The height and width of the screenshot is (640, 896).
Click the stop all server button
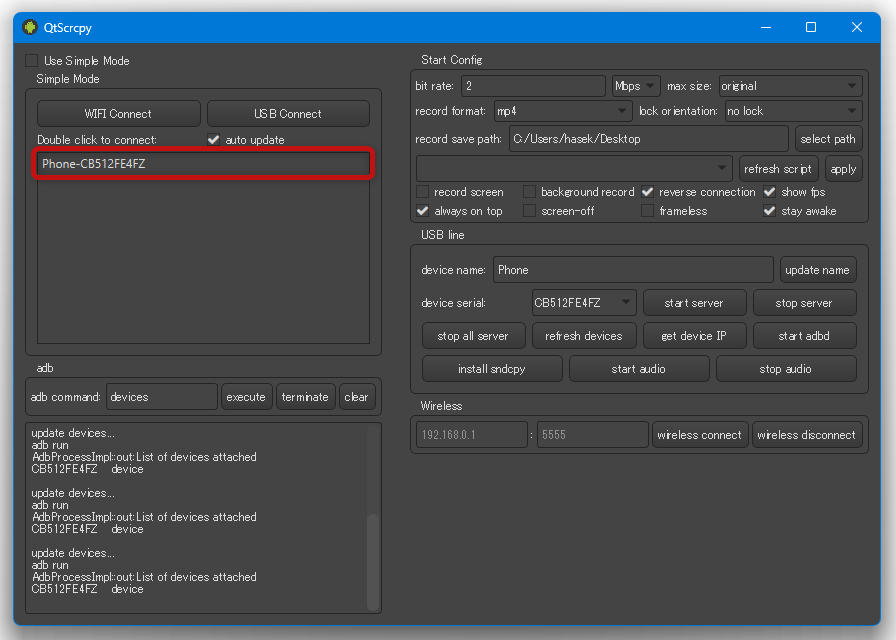click(473, 336)
